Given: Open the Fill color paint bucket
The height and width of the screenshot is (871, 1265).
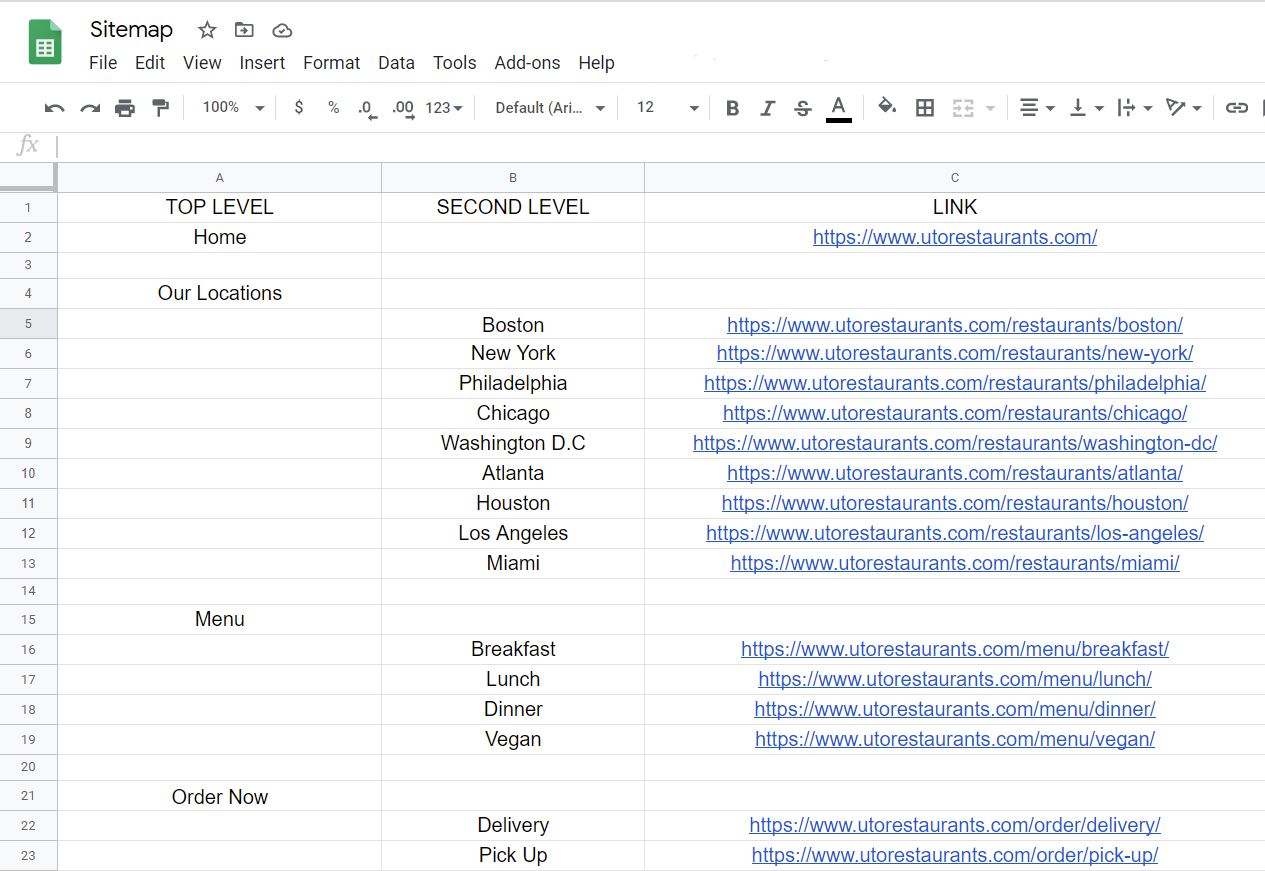Looking at the screenshot, I should click(886, 107).
